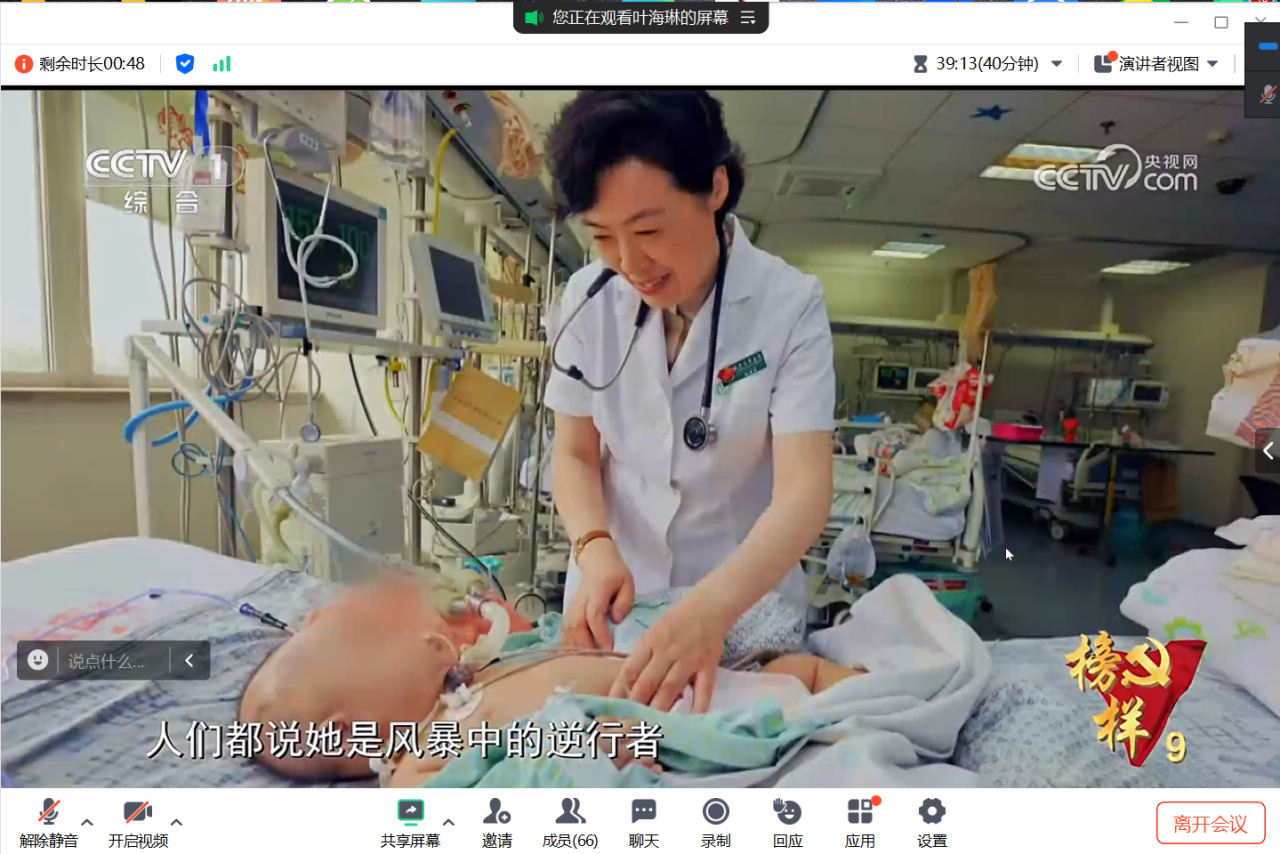
Task: Start recording with 录制 button
Action: tap(716, 812)
